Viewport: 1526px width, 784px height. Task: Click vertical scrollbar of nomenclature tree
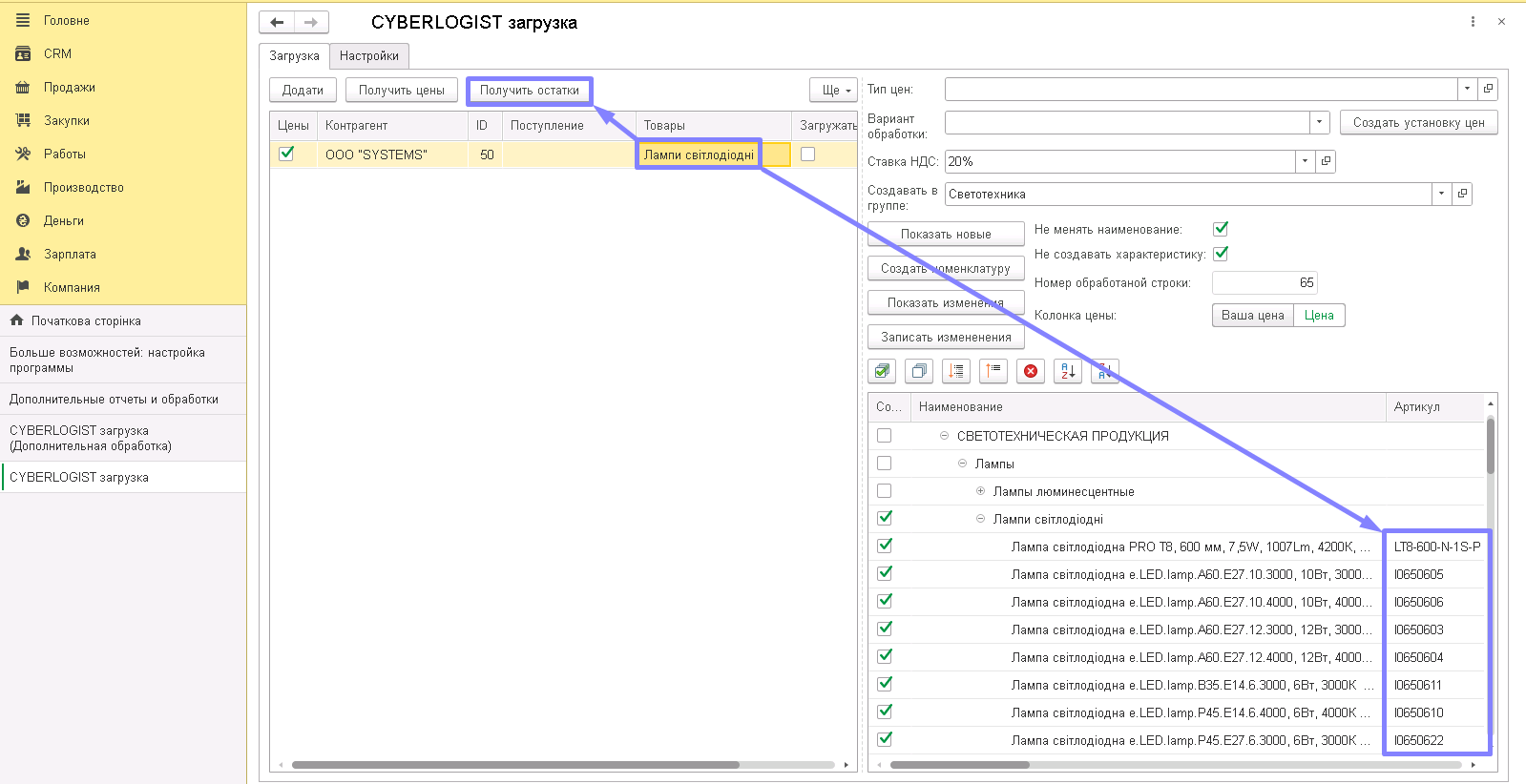(1491, 445)
